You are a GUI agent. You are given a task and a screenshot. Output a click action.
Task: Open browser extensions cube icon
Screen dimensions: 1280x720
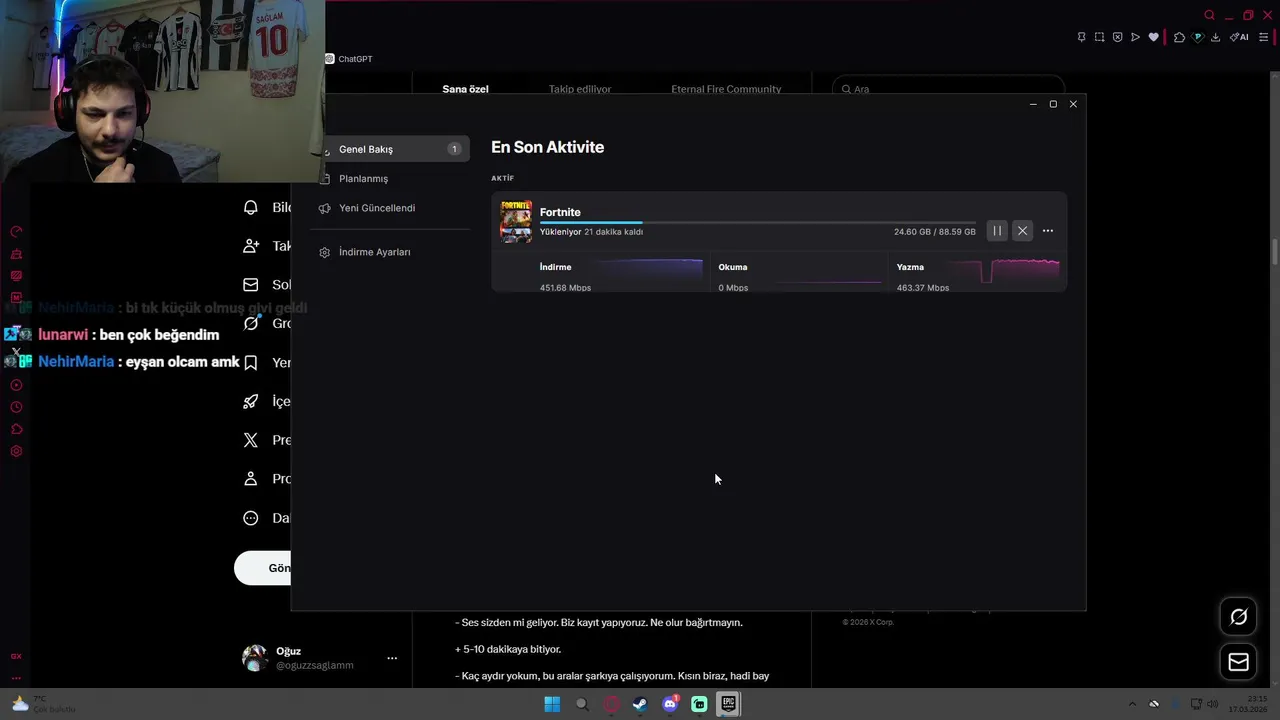point(1179,37)
